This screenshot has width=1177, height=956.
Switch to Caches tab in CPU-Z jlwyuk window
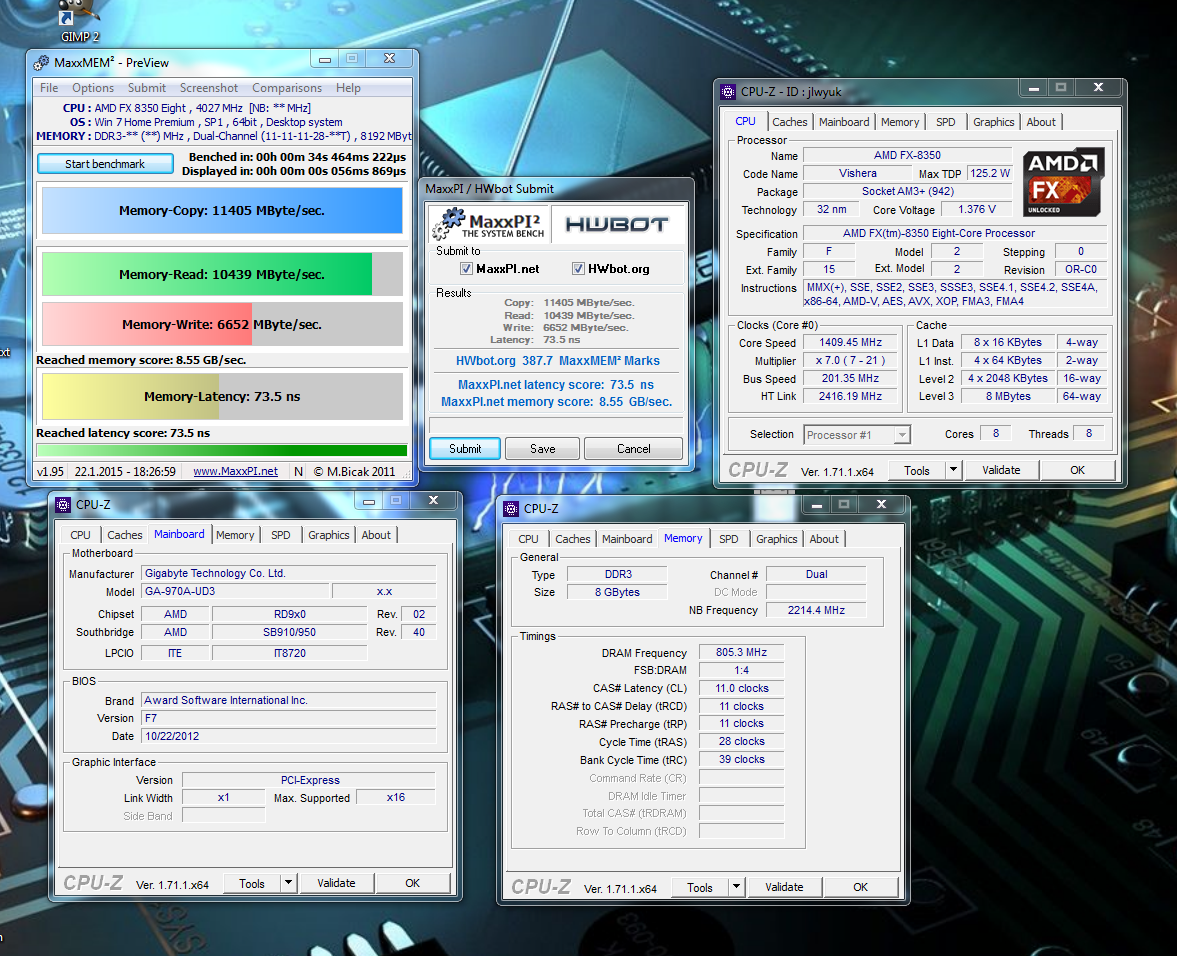790,122
